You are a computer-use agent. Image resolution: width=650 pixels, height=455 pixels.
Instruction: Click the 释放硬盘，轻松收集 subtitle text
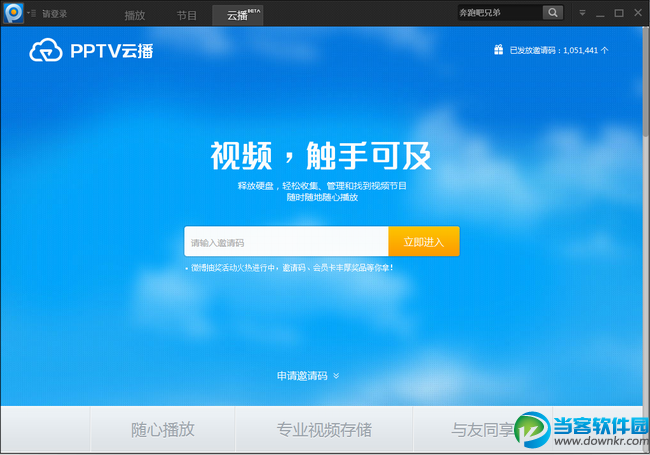(x=322, y=186)
